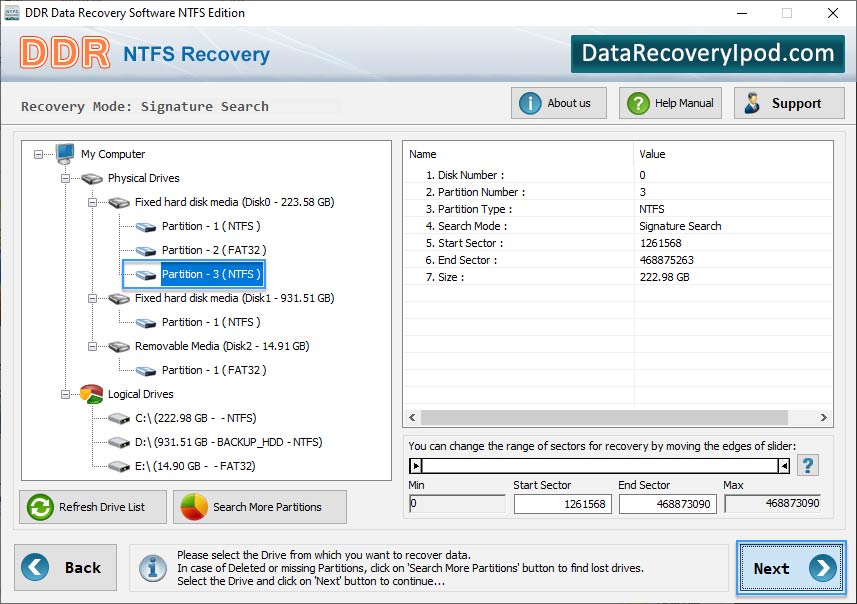857x604 pixels.
Task: Click the DDR logo in header
Action: click(65, 53)
